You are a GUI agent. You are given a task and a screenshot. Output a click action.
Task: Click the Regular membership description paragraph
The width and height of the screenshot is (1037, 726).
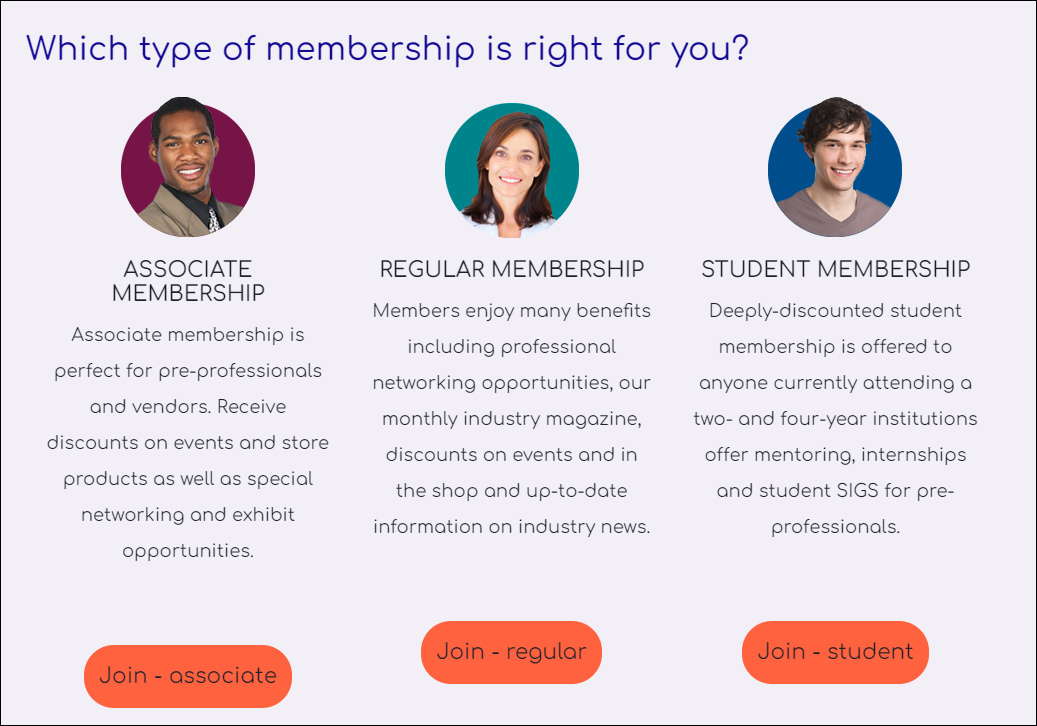pos(512,419)
